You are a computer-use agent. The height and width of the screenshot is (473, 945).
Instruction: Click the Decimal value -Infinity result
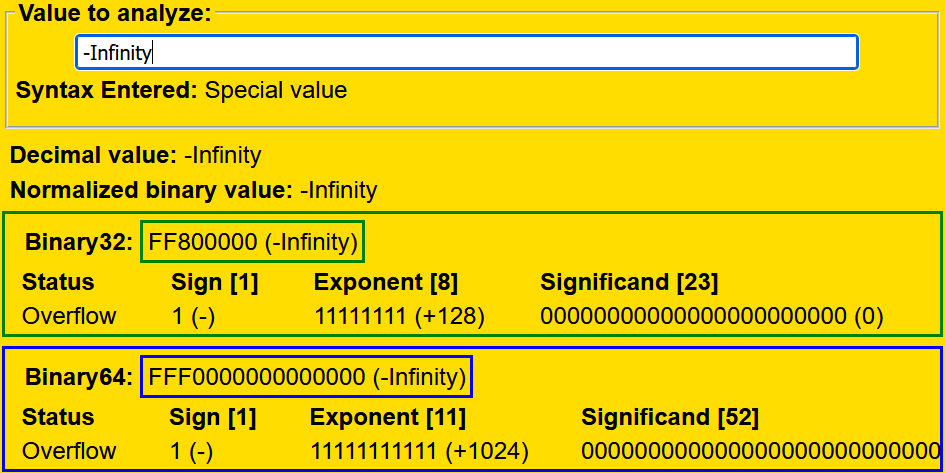[x=222, y=156]
